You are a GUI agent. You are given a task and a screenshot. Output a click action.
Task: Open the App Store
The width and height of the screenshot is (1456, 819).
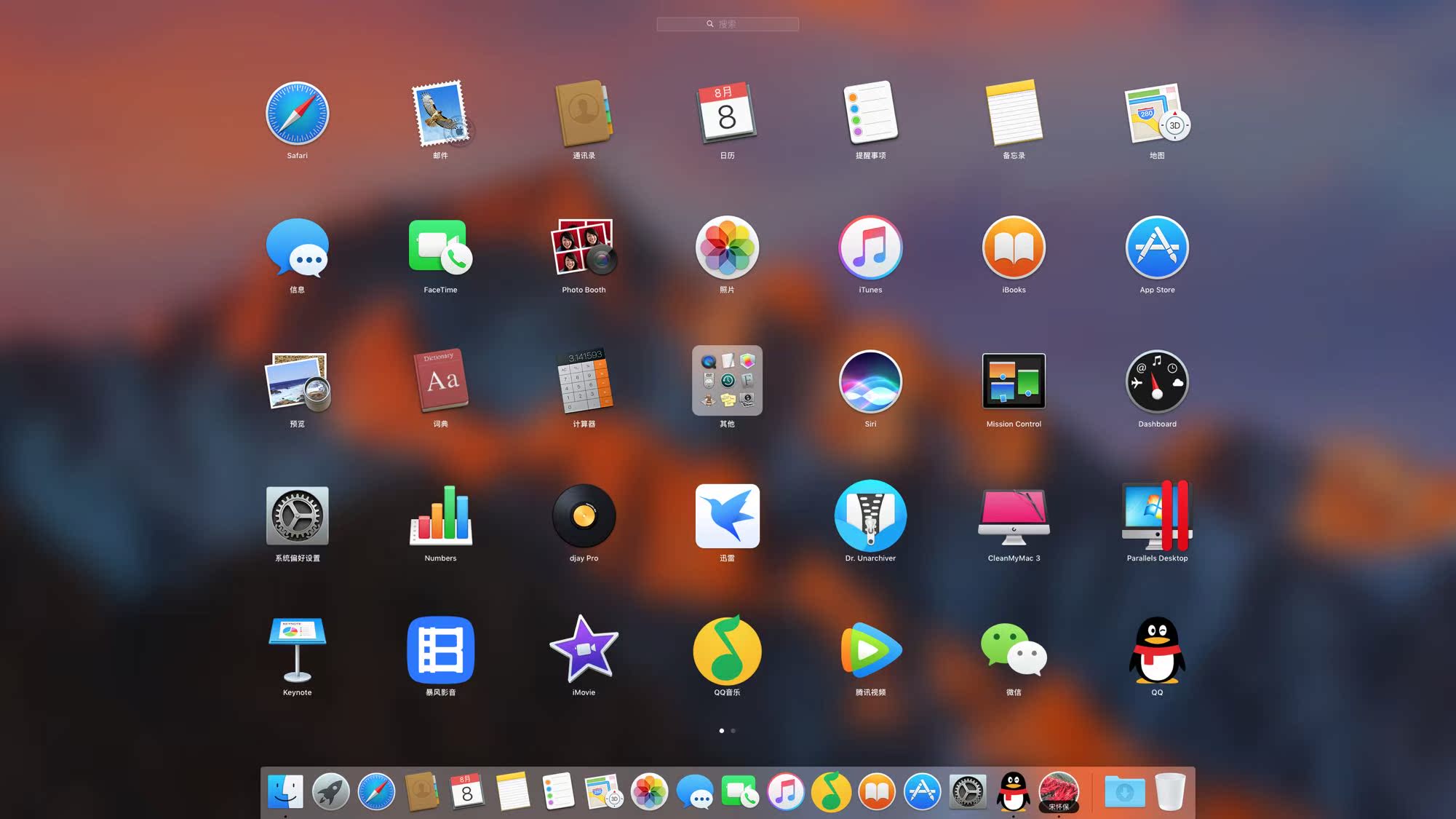1156,248
